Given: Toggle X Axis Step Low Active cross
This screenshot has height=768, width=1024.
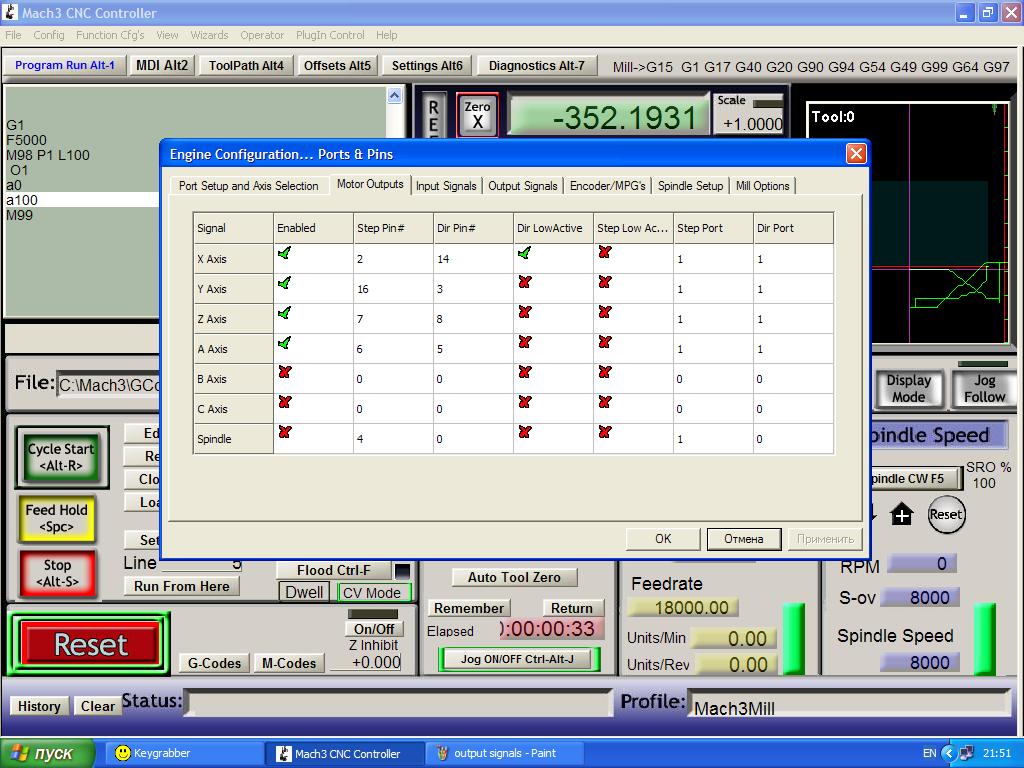Looking at the screenshot, I should (605, 252).
